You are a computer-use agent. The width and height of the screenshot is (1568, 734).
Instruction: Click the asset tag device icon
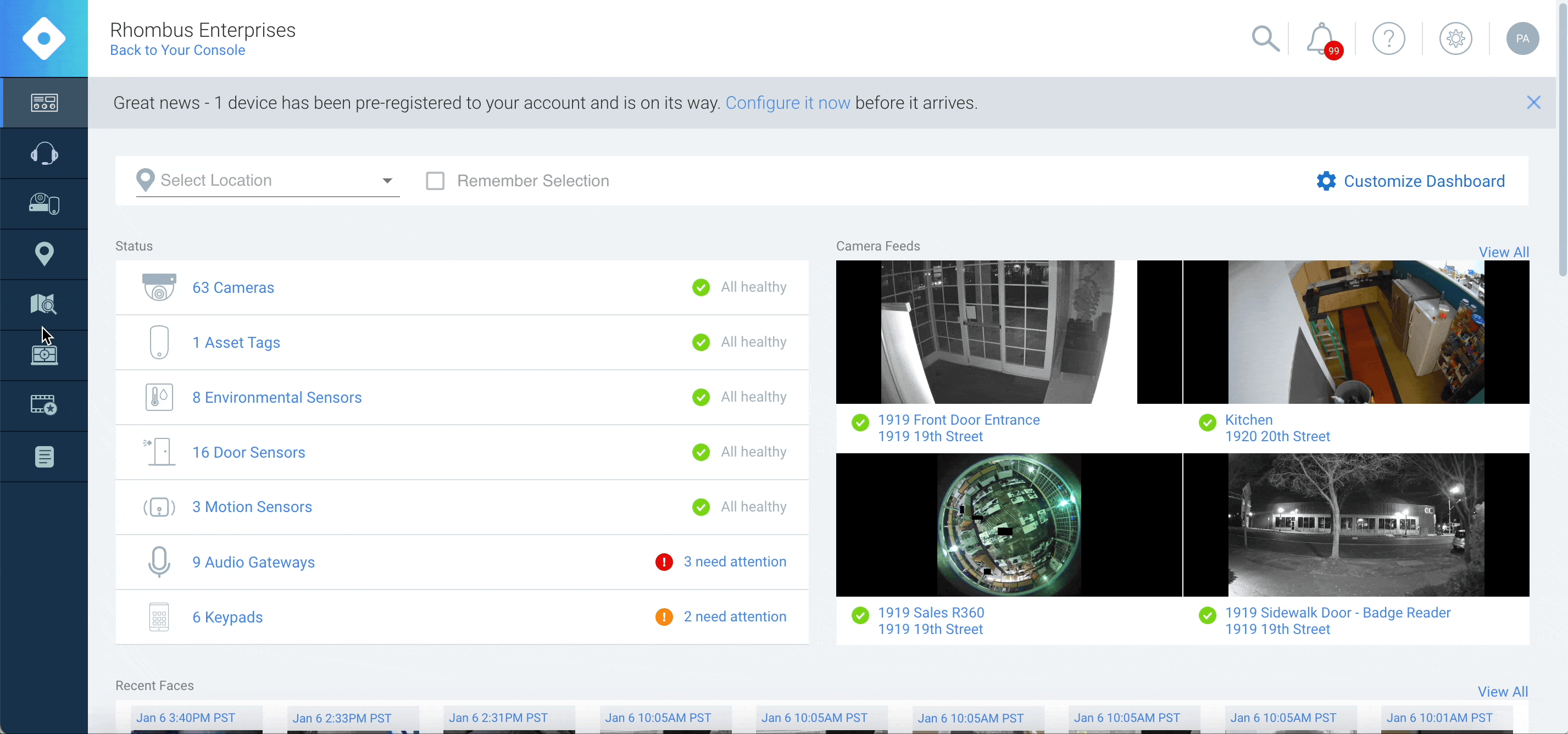pos(159,342)
